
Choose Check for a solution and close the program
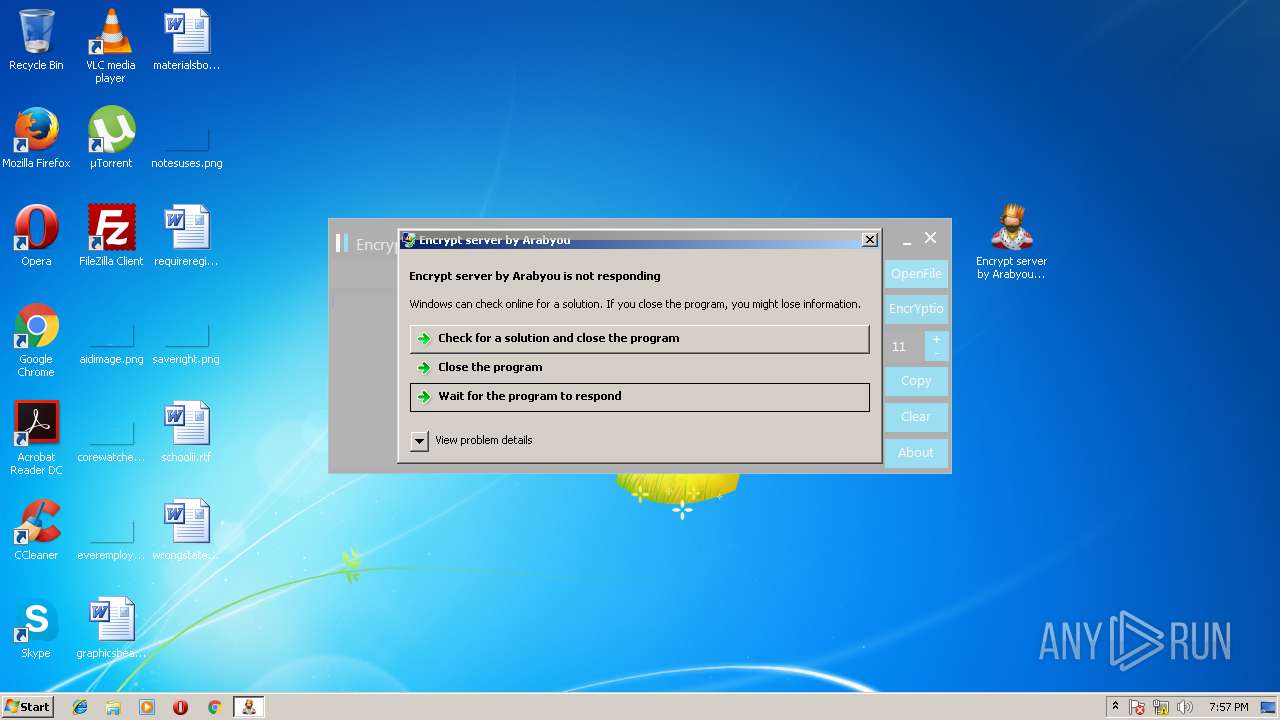(639, 338)
